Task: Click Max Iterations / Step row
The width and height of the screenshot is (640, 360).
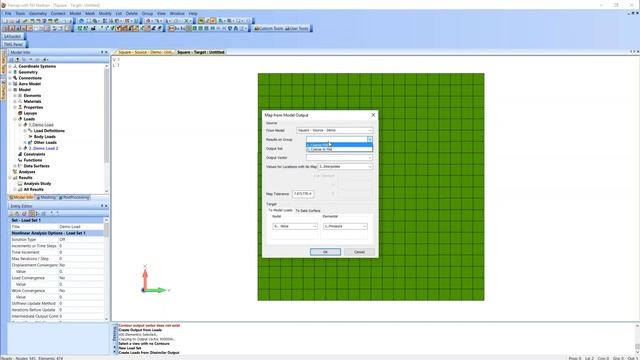Action: 57,259
